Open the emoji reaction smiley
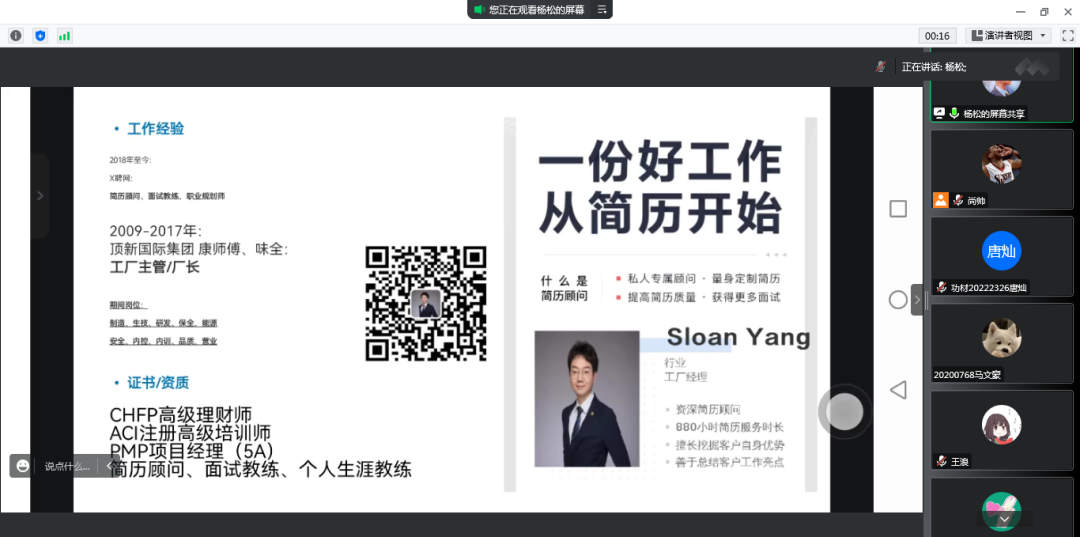 click(x=22, y=466)
